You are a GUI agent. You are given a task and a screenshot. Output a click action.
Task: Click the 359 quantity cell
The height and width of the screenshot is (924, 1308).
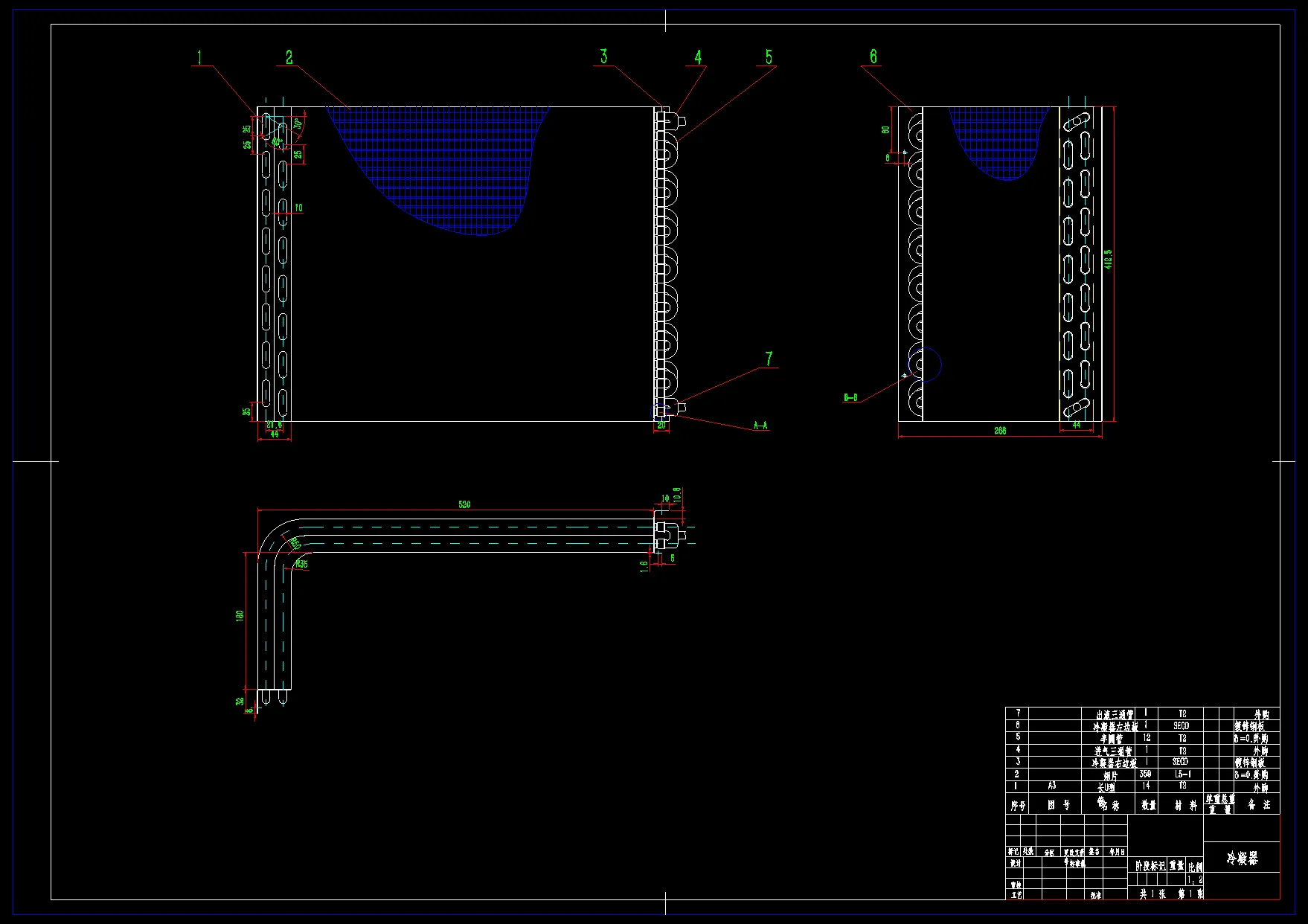coord(1145,774)
